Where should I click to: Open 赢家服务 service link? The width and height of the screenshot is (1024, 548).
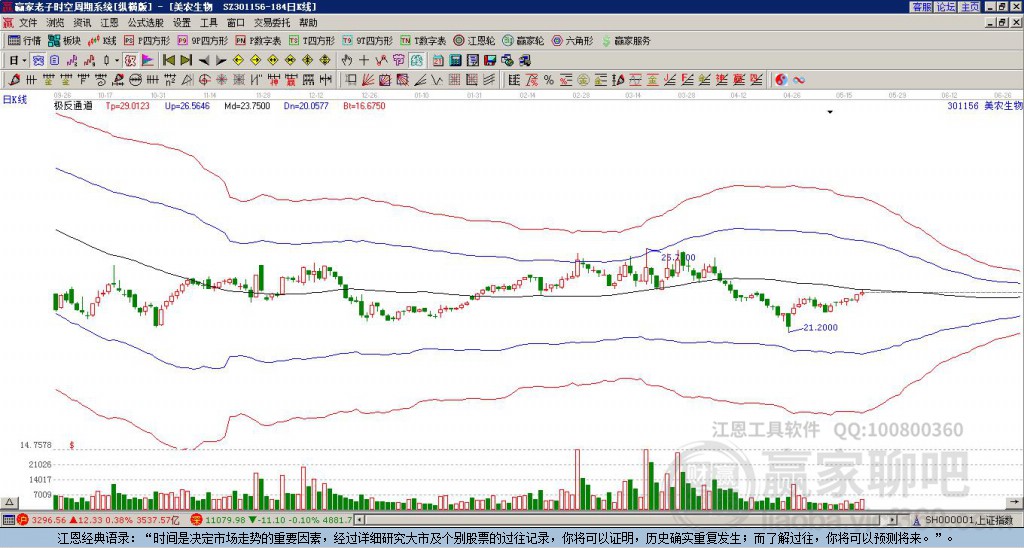click(x=626, y=40)
